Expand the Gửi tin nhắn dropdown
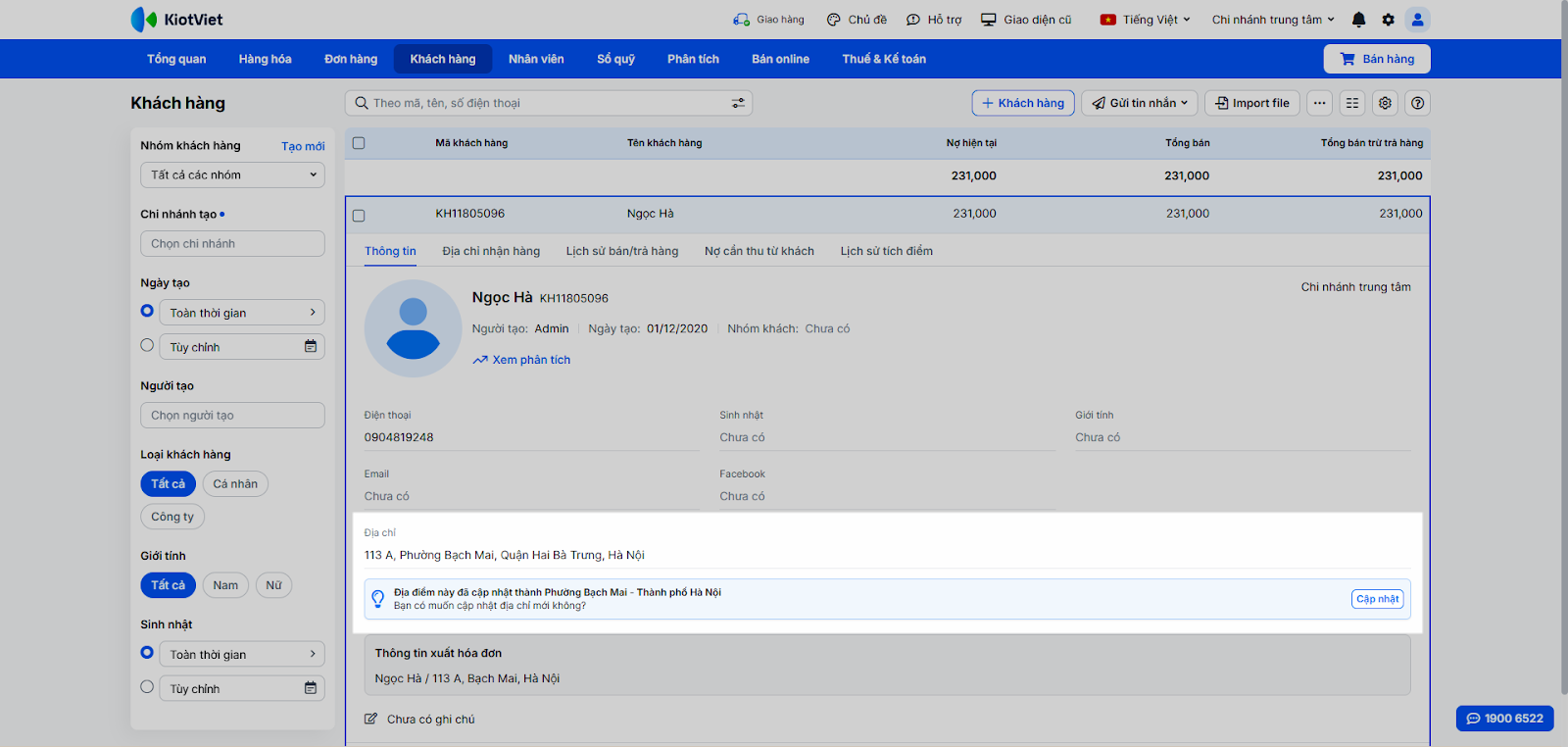 [1140, 103]
